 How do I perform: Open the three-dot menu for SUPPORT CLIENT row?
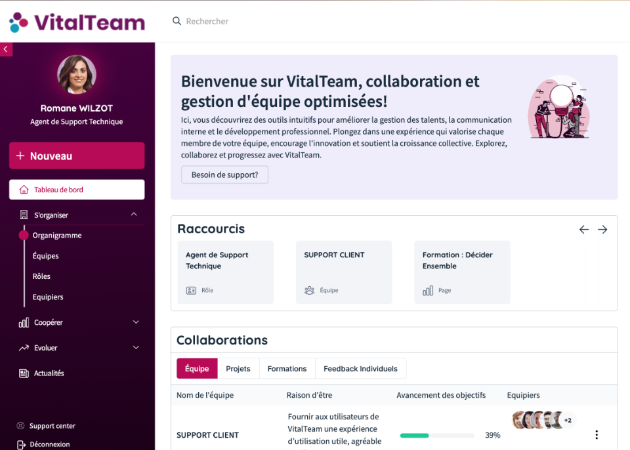[x=597, y=434]
